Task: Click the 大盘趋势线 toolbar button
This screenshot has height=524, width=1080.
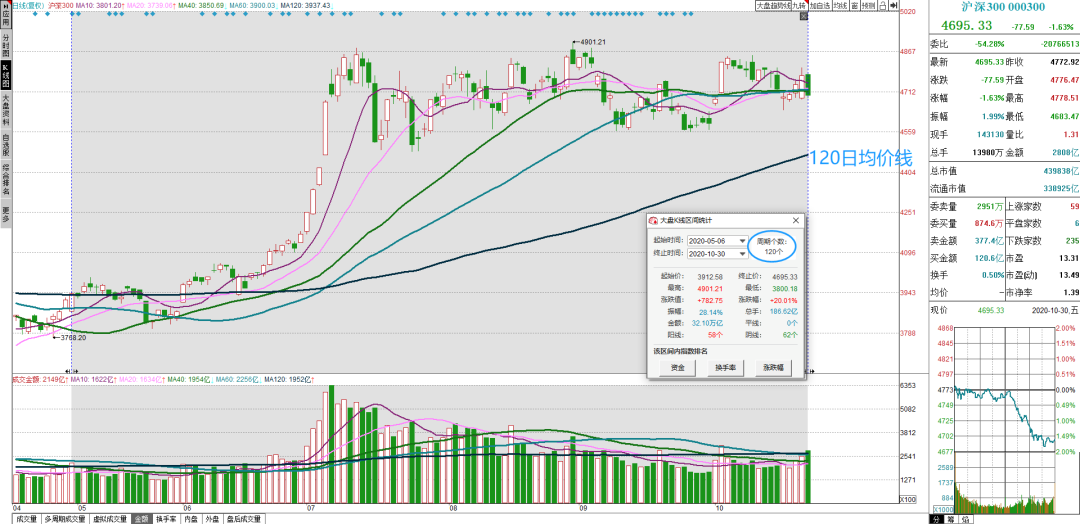Action: tap(773, 6)
